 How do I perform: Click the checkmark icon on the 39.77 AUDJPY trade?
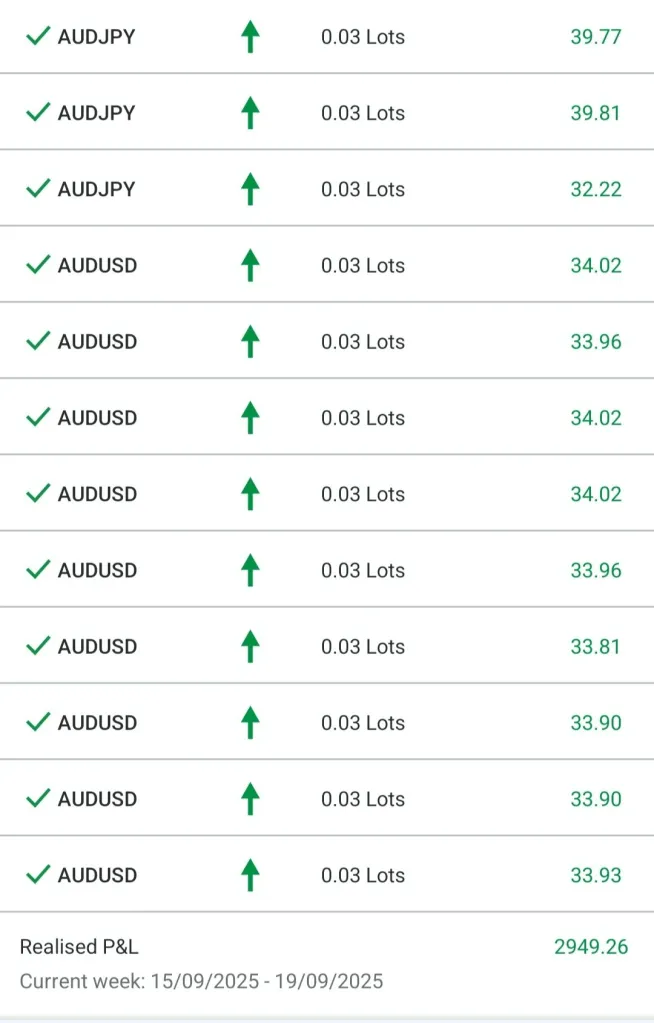[38, 37]
